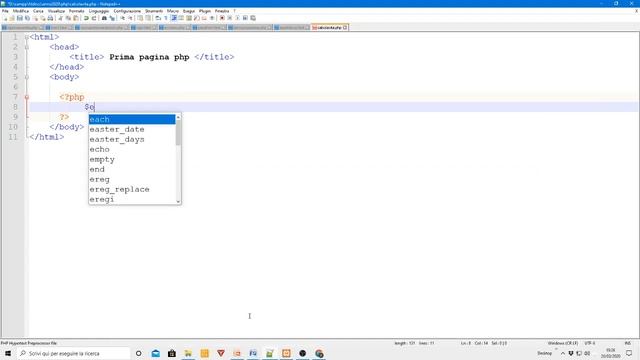640x360 pixels.
Task: Click the Close All toolbar icon
Action: point(43,18)
